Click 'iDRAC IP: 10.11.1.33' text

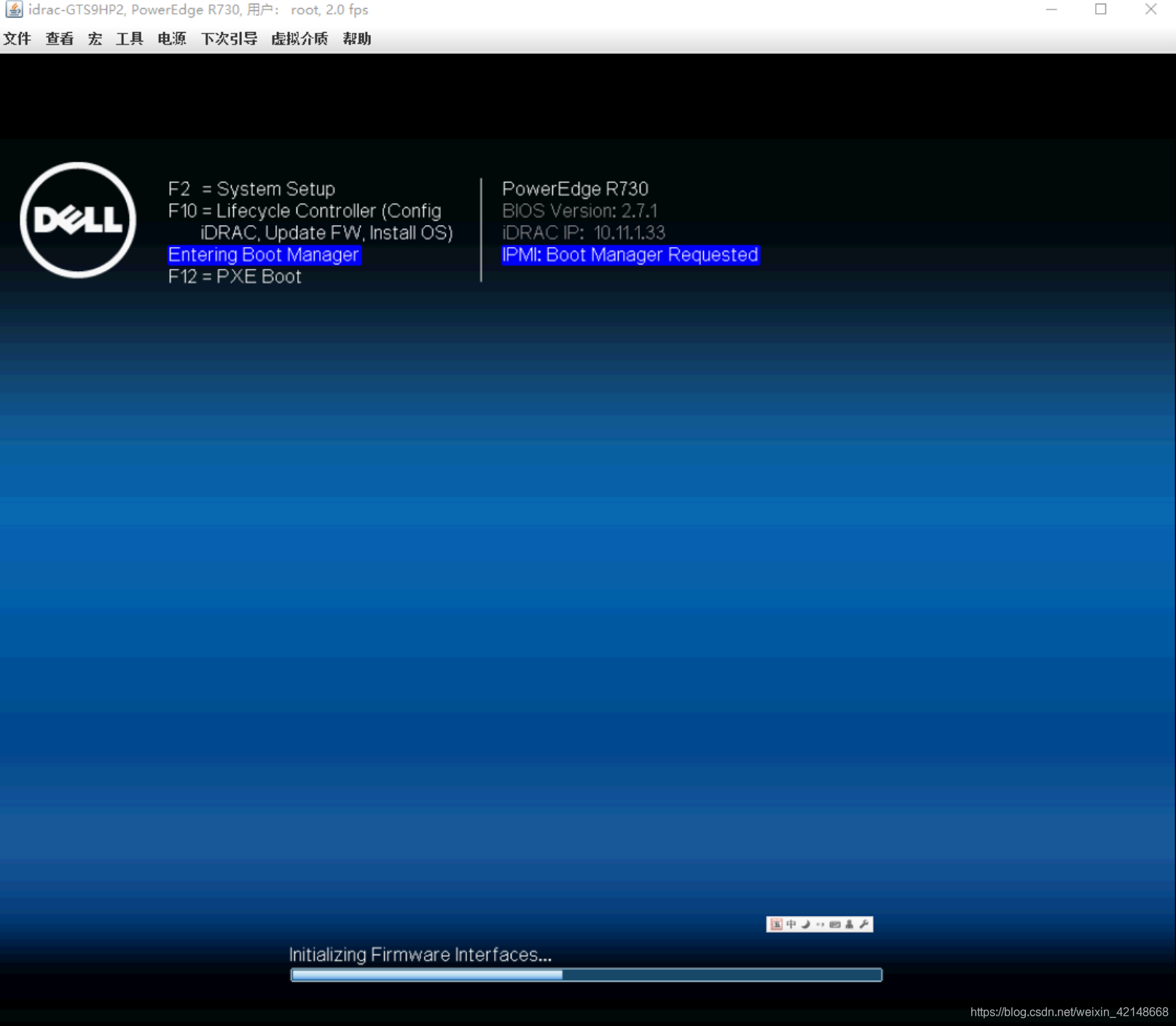584,232
